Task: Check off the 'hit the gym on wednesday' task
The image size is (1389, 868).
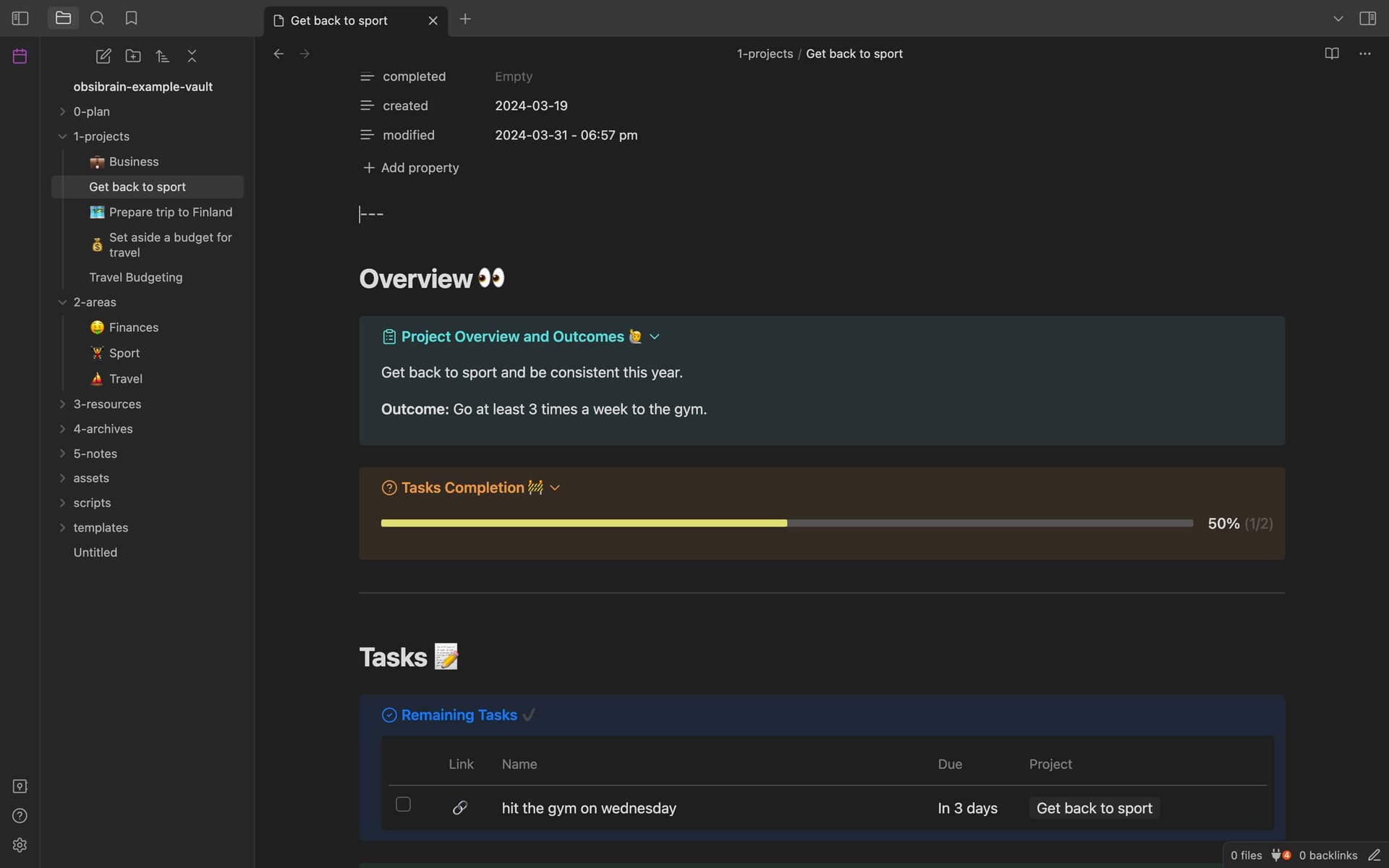Action: [403, 804]
